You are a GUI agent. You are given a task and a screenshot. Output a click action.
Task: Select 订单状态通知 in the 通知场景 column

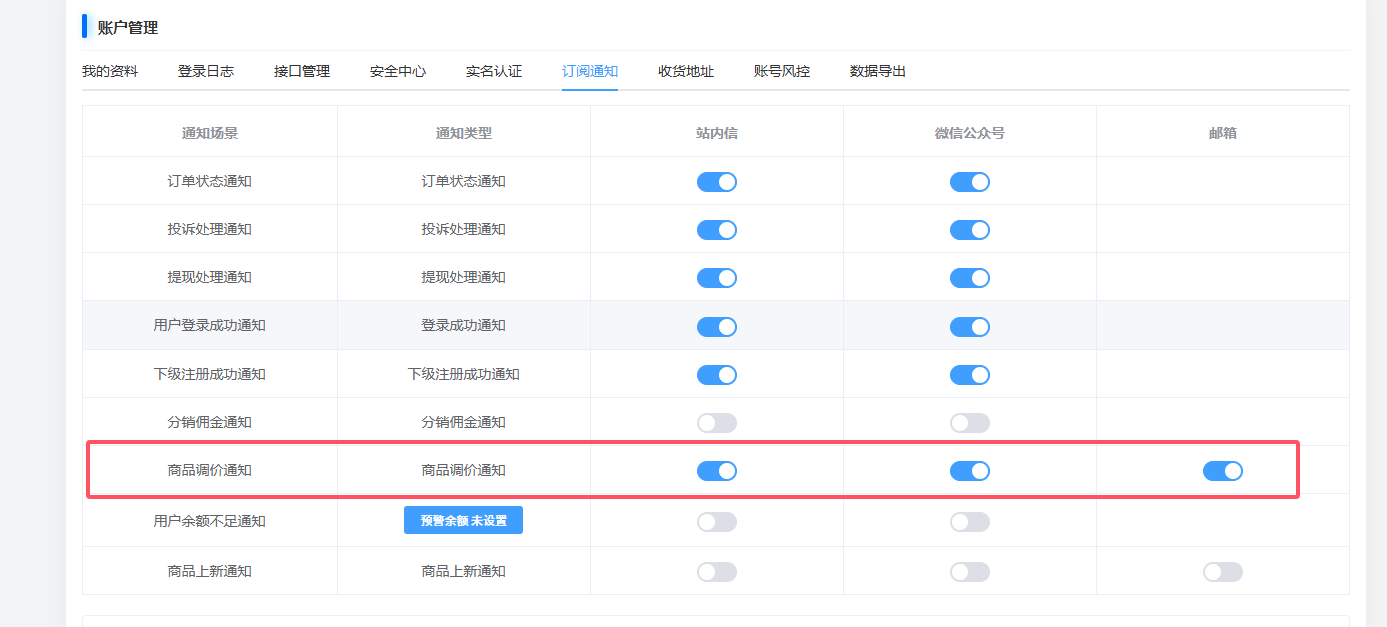click(210, 181)
